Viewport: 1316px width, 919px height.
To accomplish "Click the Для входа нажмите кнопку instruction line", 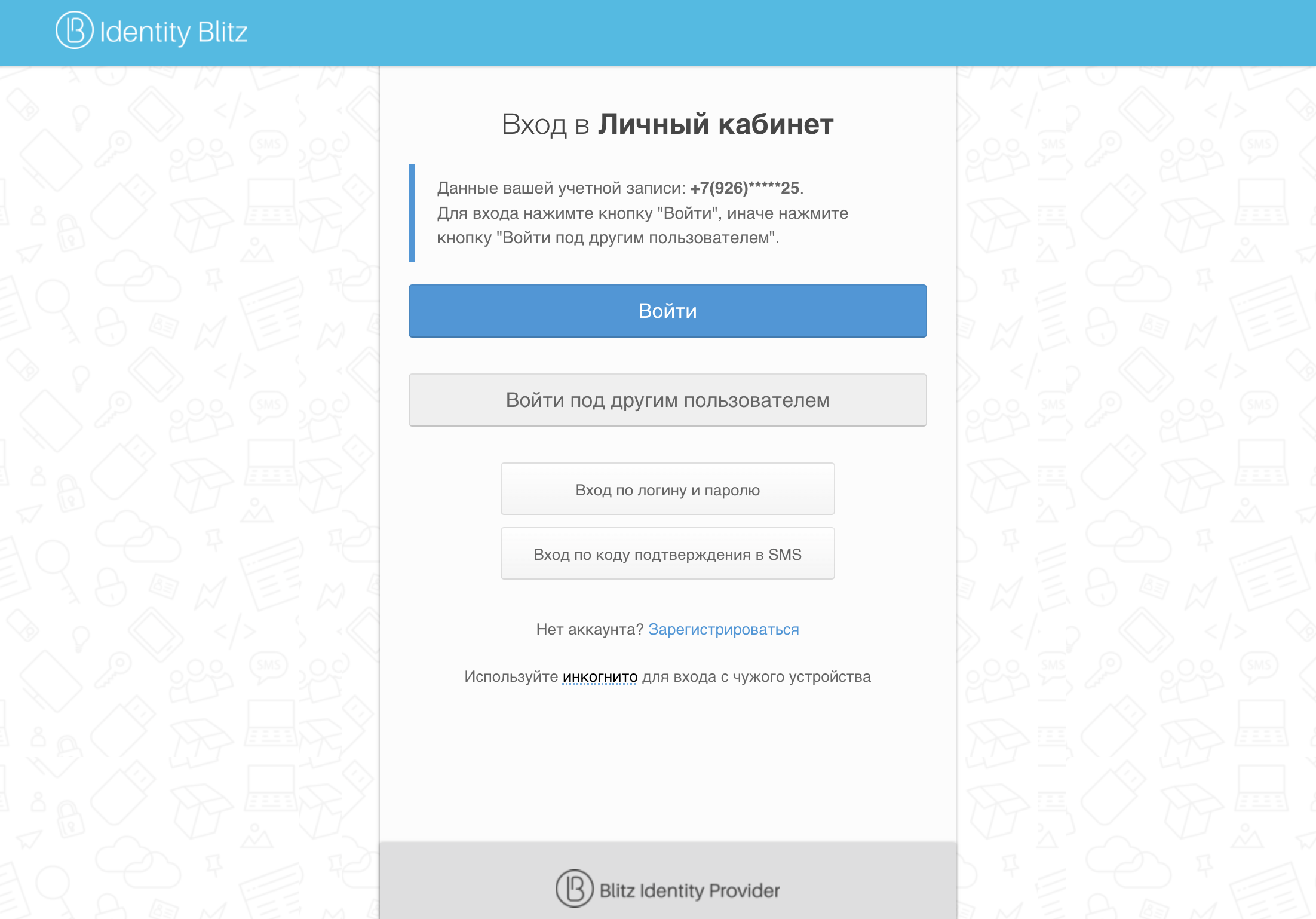I will point(642,213).
